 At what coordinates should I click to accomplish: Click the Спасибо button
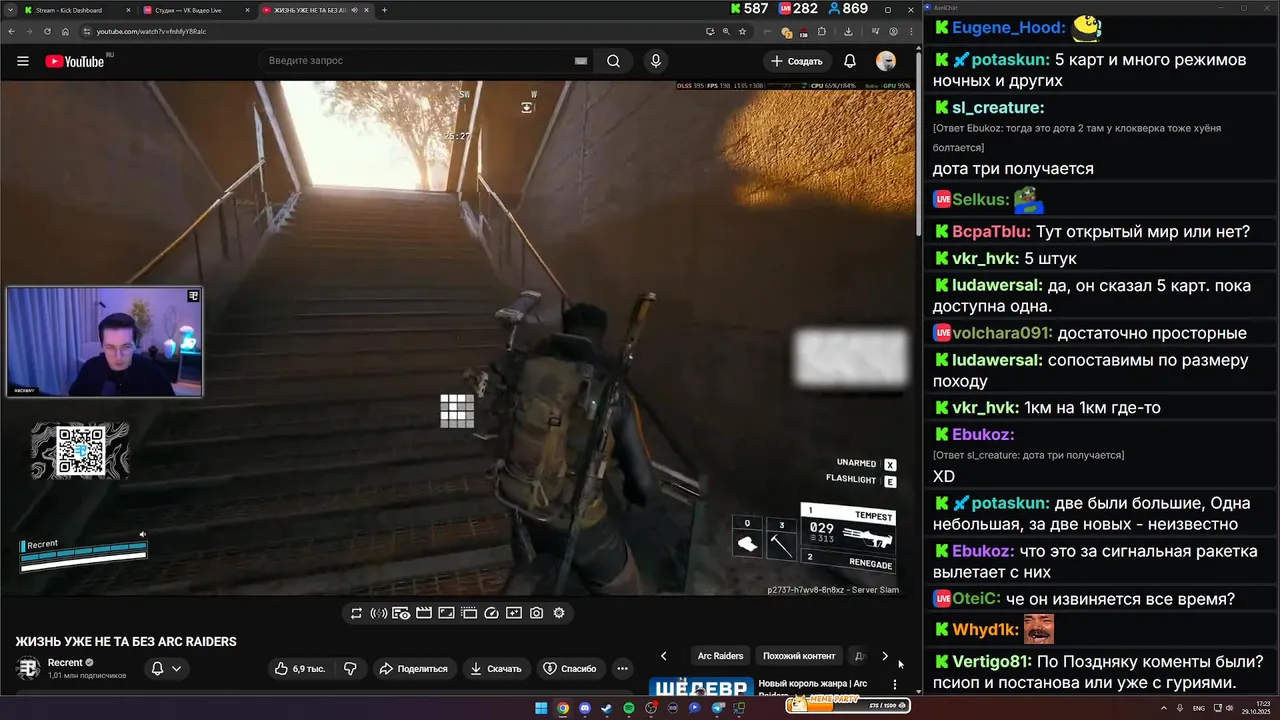click(x=569, y=668)
